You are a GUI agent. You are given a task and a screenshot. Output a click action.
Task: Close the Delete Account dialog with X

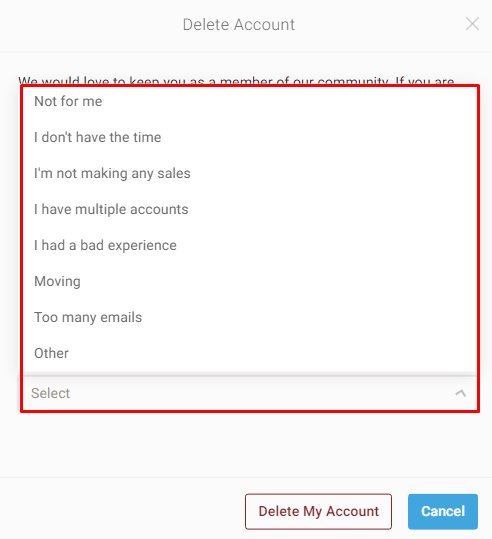coord(472,24)
